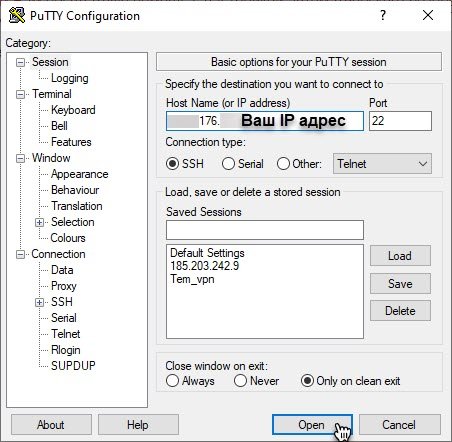Click the question mark help icon
Screen dimensions: 452x442
[x=383, y=15]
